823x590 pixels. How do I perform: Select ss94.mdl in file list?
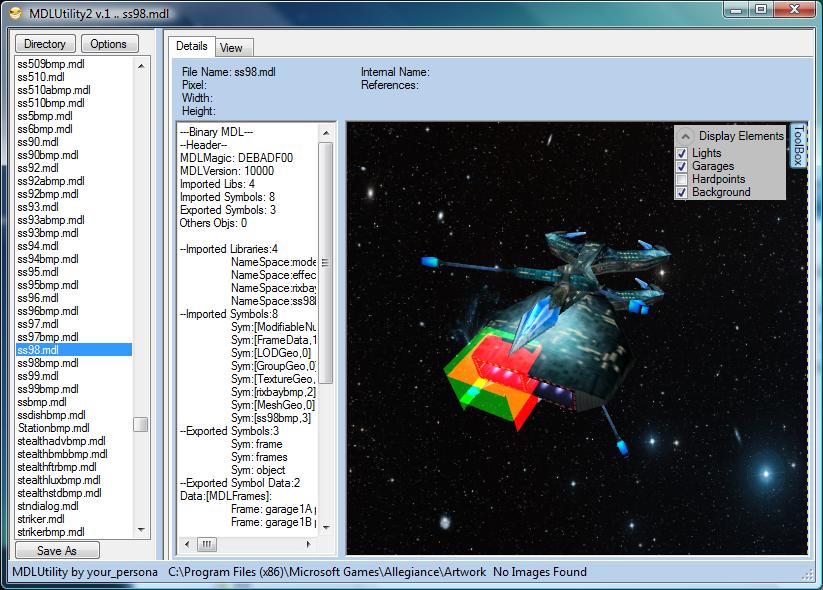pos(38,246)
